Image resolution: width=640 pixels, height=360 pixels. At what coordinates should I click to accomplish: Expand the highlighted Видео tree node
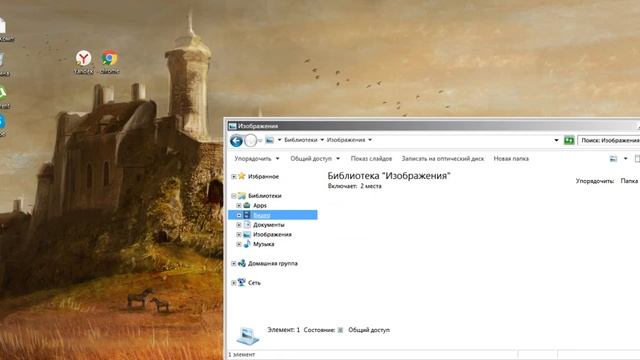[239, 215]
